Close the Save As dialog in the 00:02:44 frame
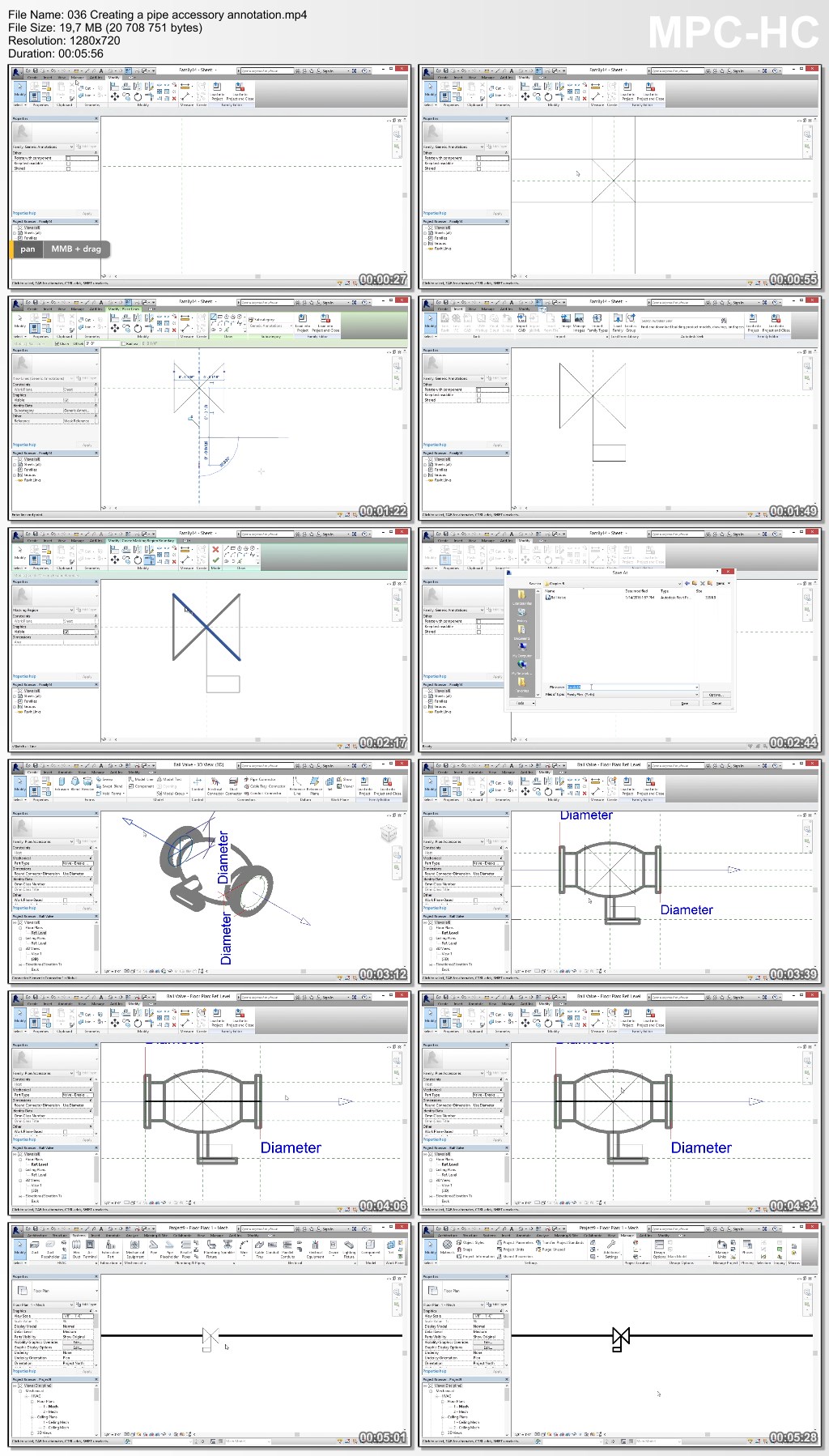Image resolution: width=829 pixels, height=1456 pixels. click(x=728, y=572)
